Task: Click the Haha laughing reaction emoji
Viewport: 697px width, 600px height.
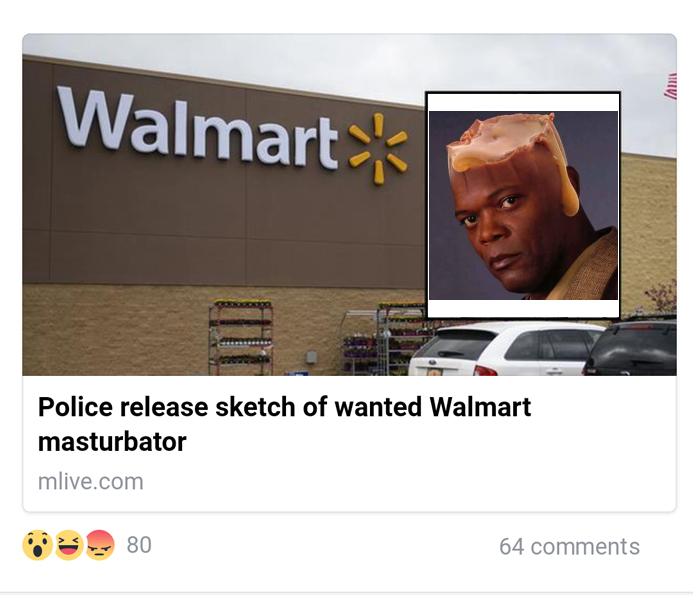Action: pyautogui.click(x=68, y=545)
